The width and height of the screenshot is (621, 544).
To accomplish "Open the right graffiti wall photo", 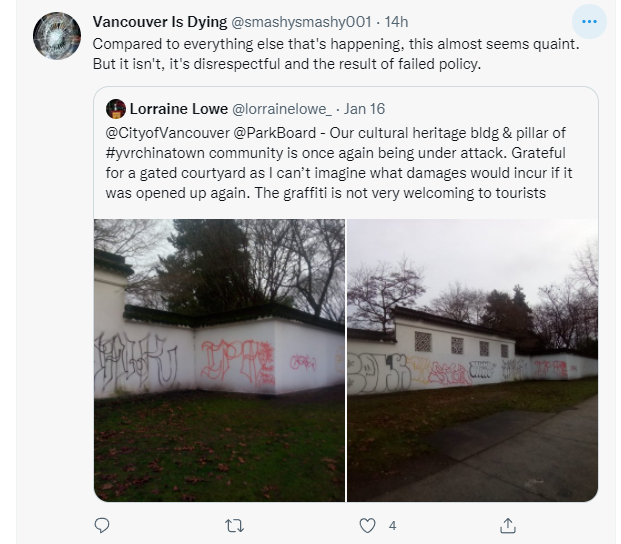I will pyautogui.click(x=472, y=360).
